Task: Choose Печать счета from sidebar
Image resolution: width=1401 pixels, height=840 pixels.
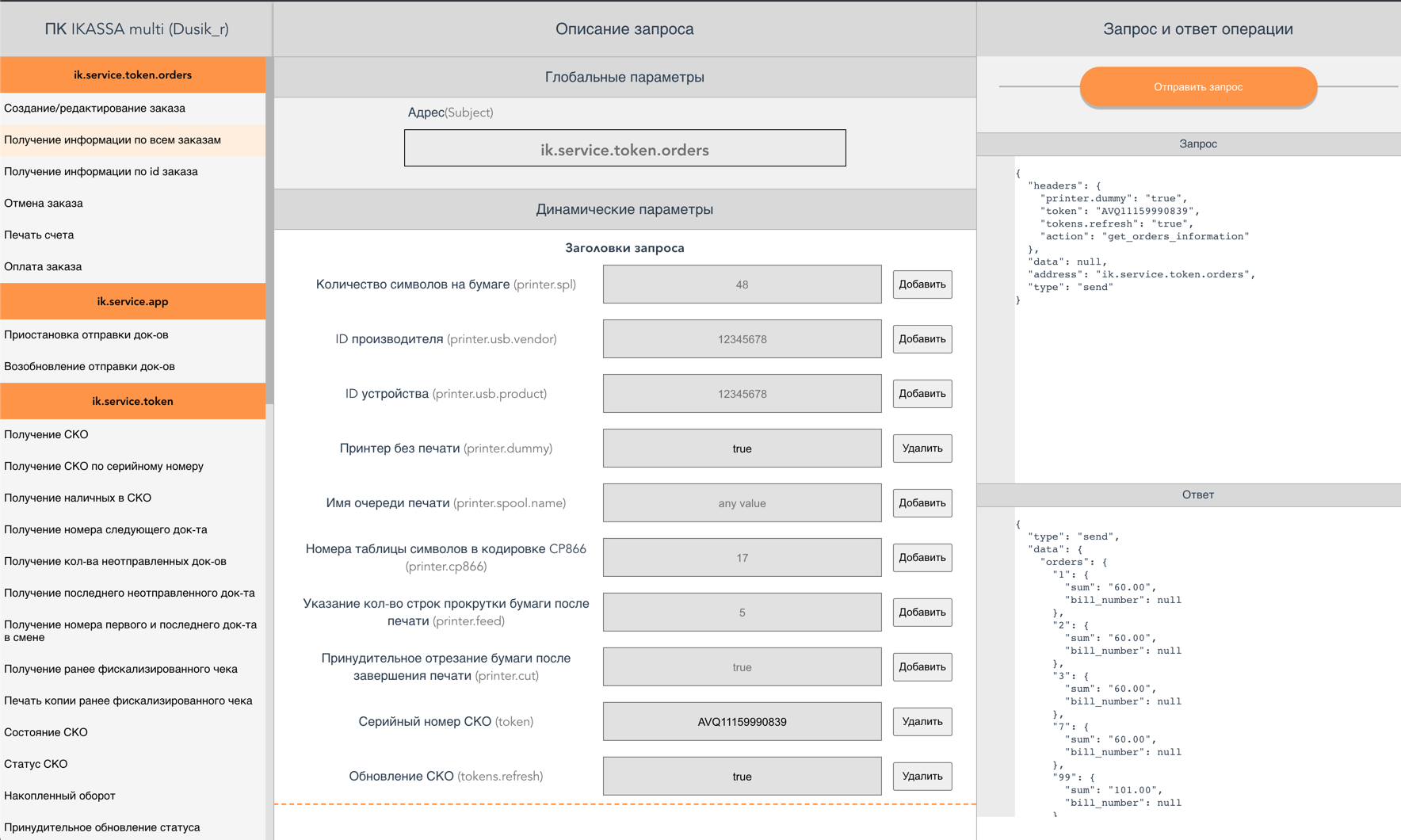Action: point(39,235)
